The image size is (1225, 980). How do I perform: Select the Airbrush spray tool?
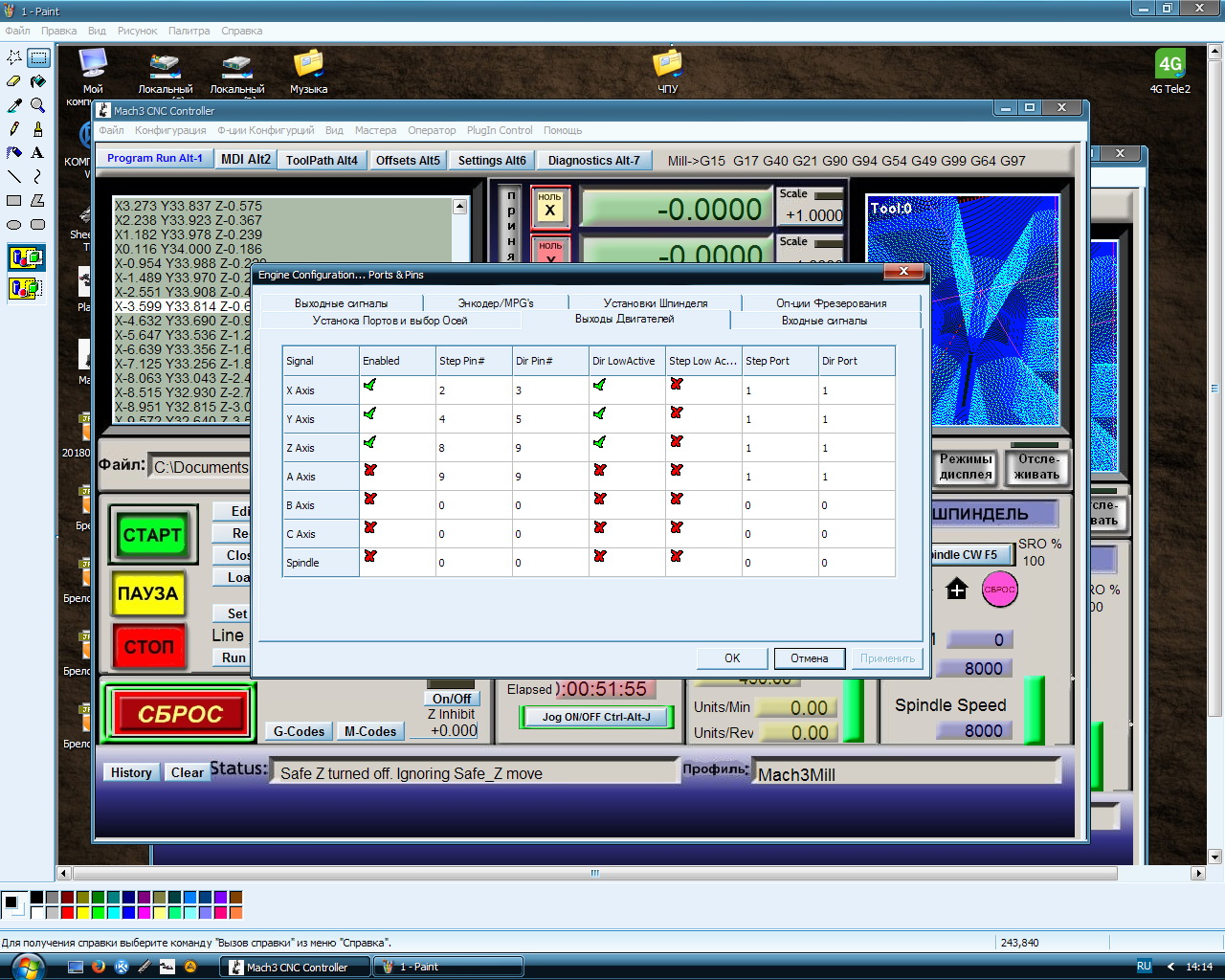(14, 152)
